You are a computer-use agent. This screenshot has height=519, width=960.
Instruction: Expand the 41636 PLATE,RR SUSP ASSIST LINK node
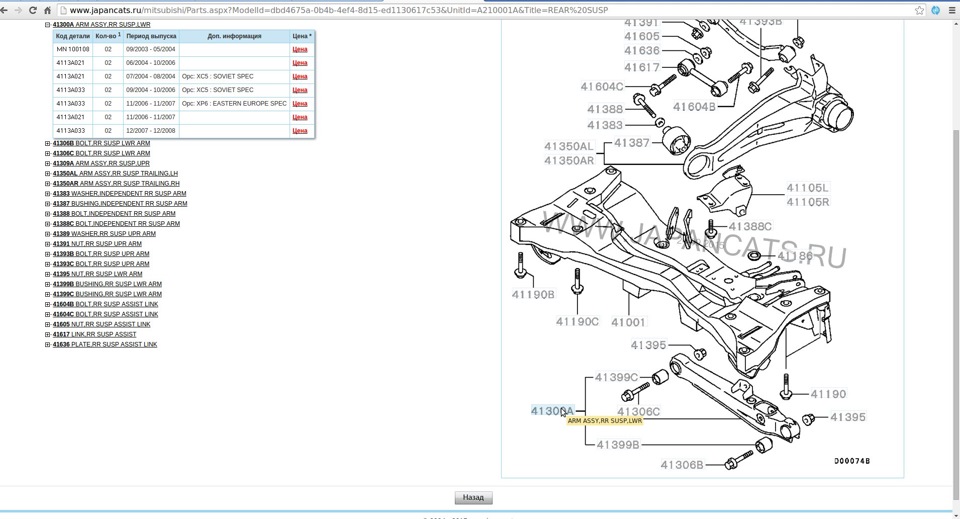[x=47, y=345]
